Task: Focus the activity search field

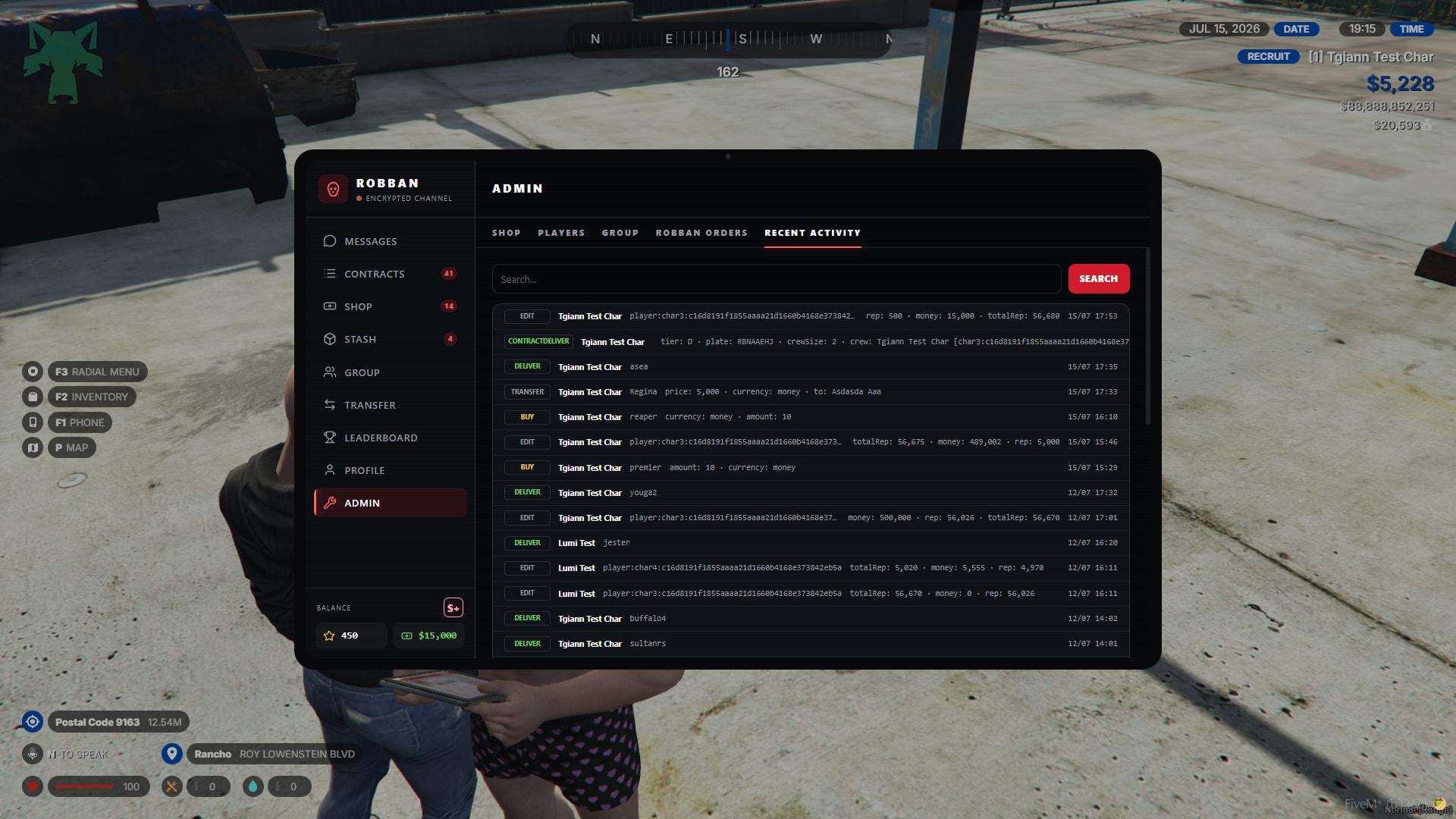Action: (777, 279)
